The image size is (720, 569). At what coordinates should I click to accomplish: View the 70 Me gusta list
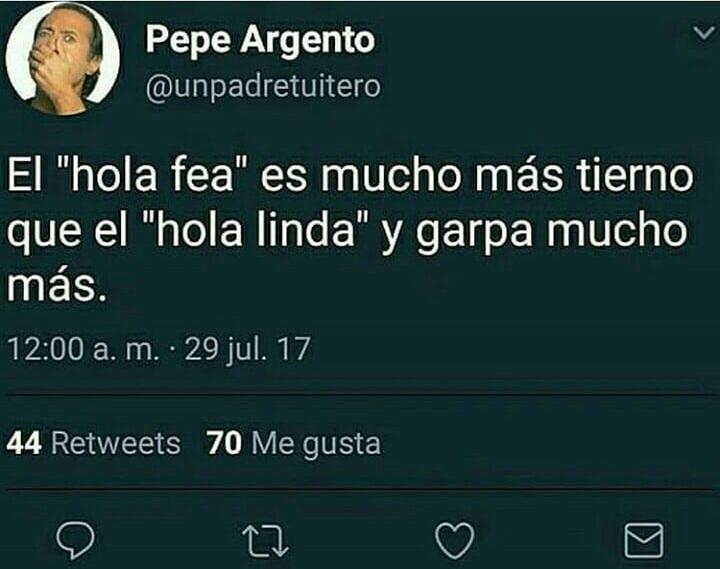click(294, 444)
